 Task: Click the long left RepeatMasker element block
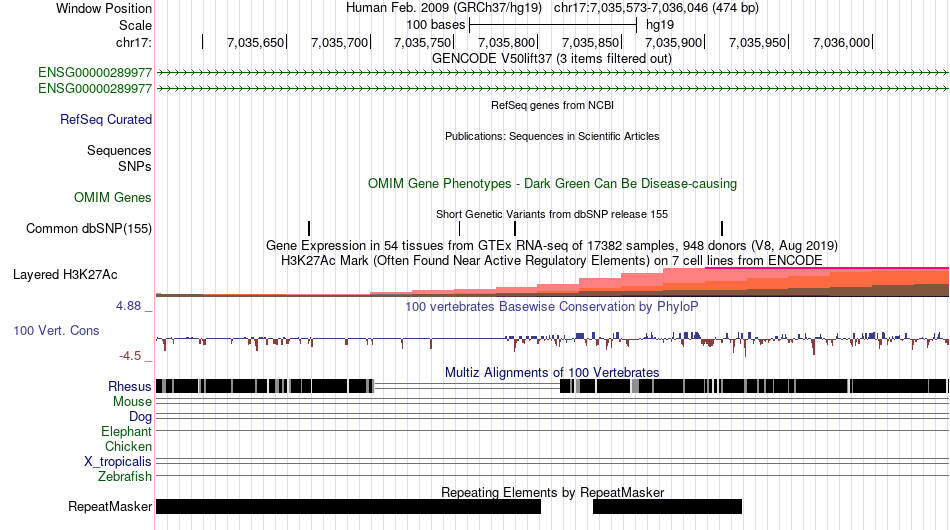coord(348,506)
